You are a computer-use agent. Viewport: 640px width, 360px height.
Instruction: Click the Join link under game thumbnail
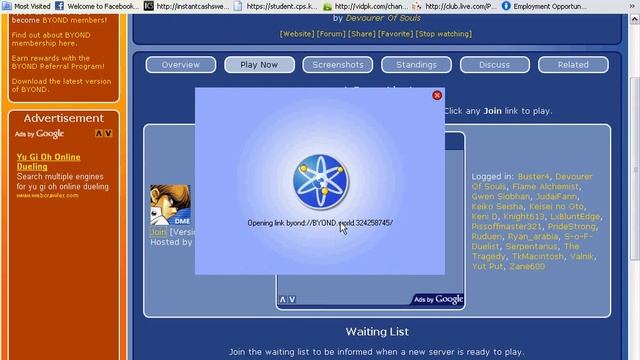(x=158, y=232)
